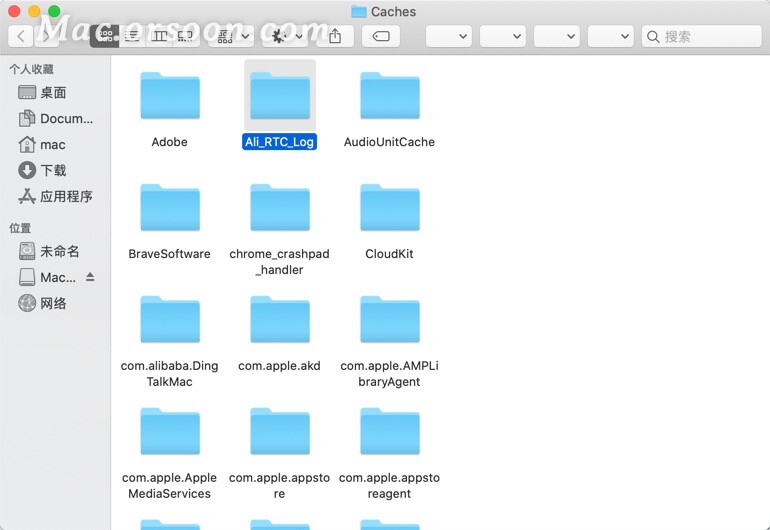The height and width of the screenshot is (530, 770).
Task: Click the 位置 sidebar section header
Action: [x=20, y=228]
